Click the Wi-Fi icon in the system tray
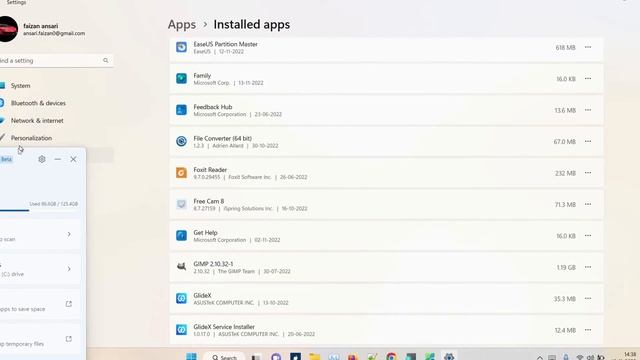This screenshot has width=640, height=360. pos(580,358)
